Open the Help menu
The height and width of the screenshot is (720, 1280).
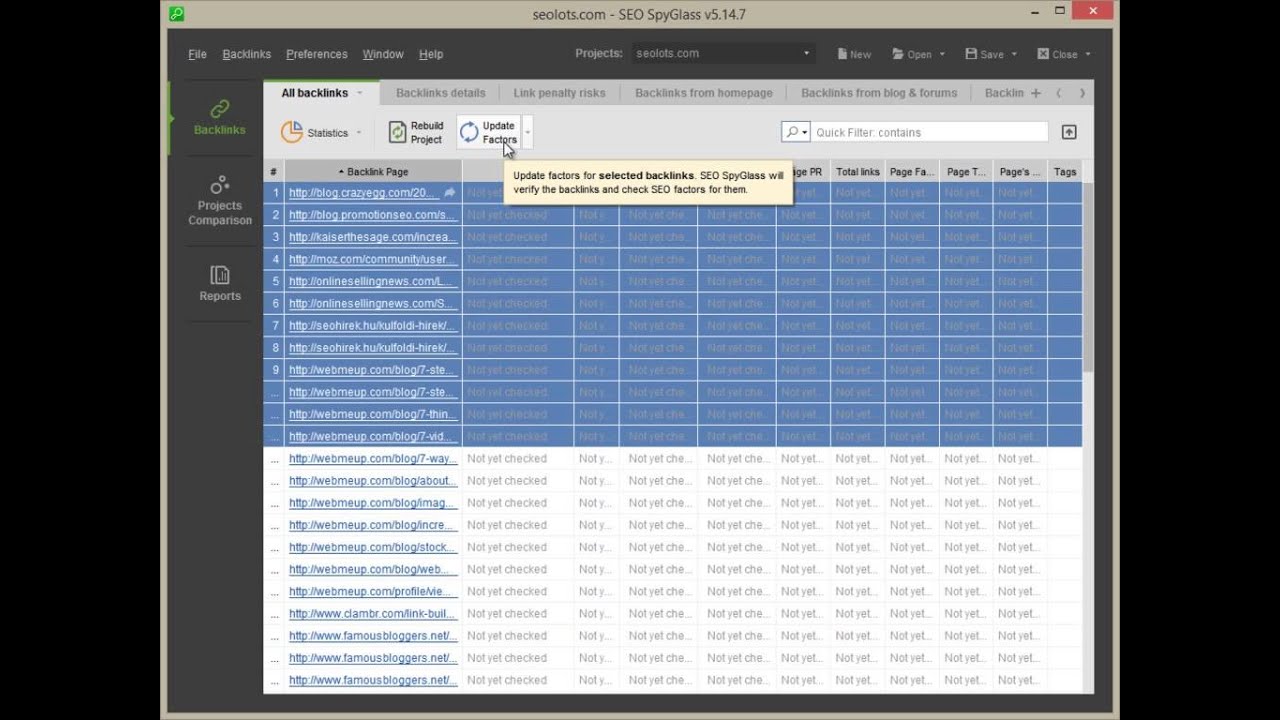pos(431,54)
